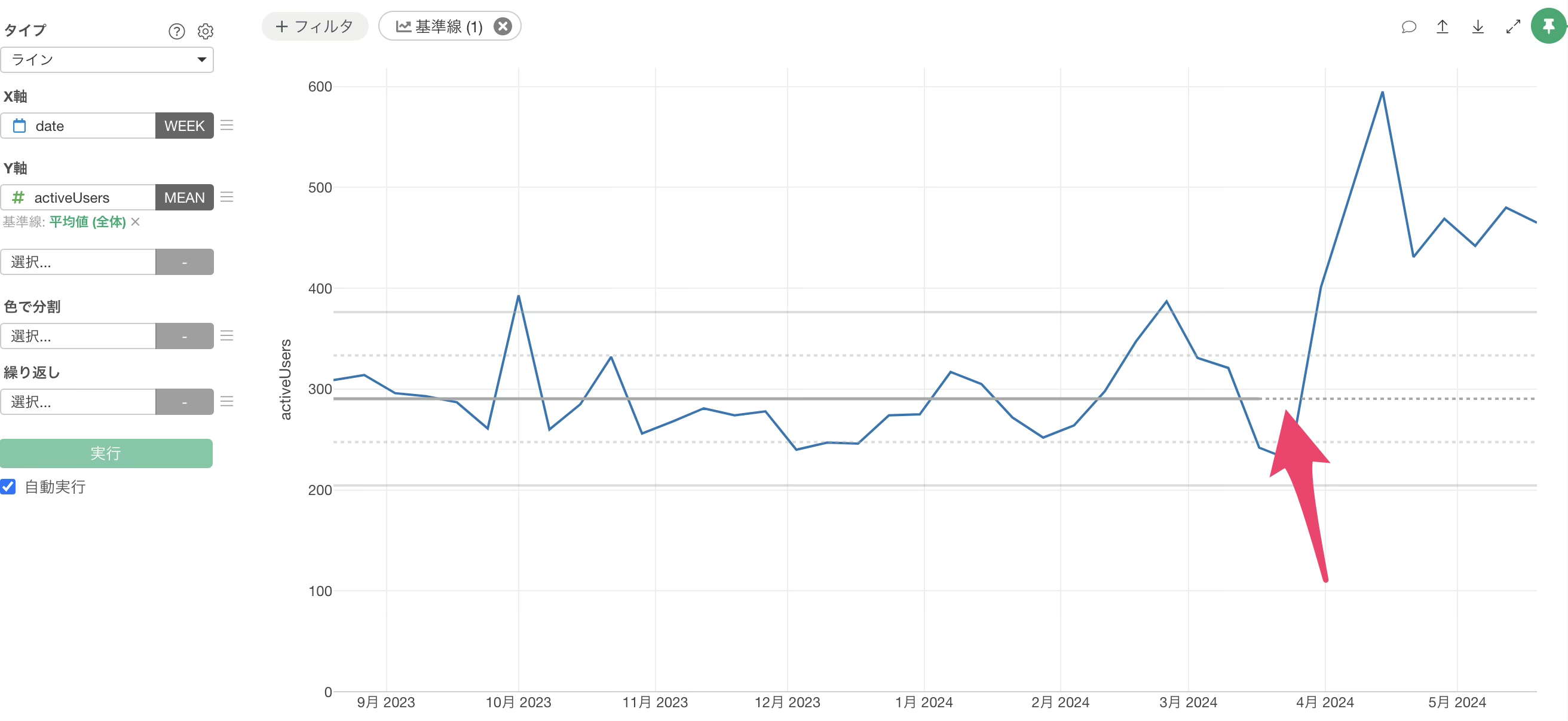The width and height of the screenshot is (1568, 721).
Task: Click the help question mark icon
Action: [x=176, y=31]
